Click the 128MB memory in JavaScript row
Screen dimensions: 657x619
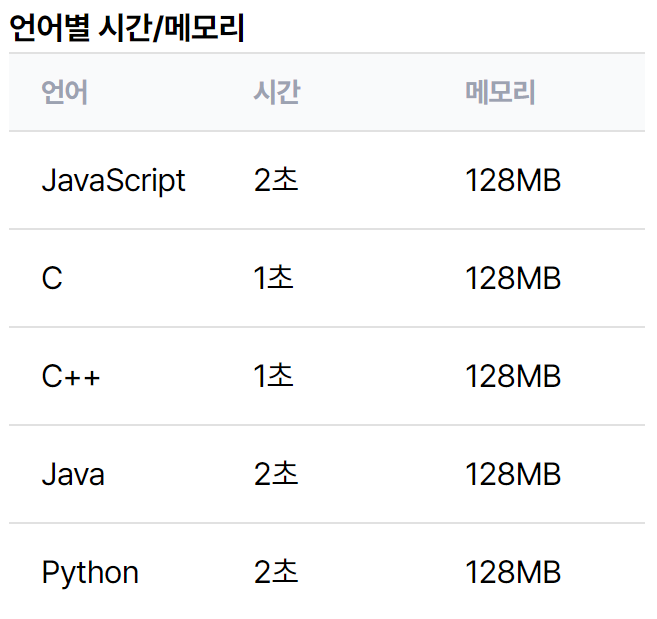coord(513,181)
